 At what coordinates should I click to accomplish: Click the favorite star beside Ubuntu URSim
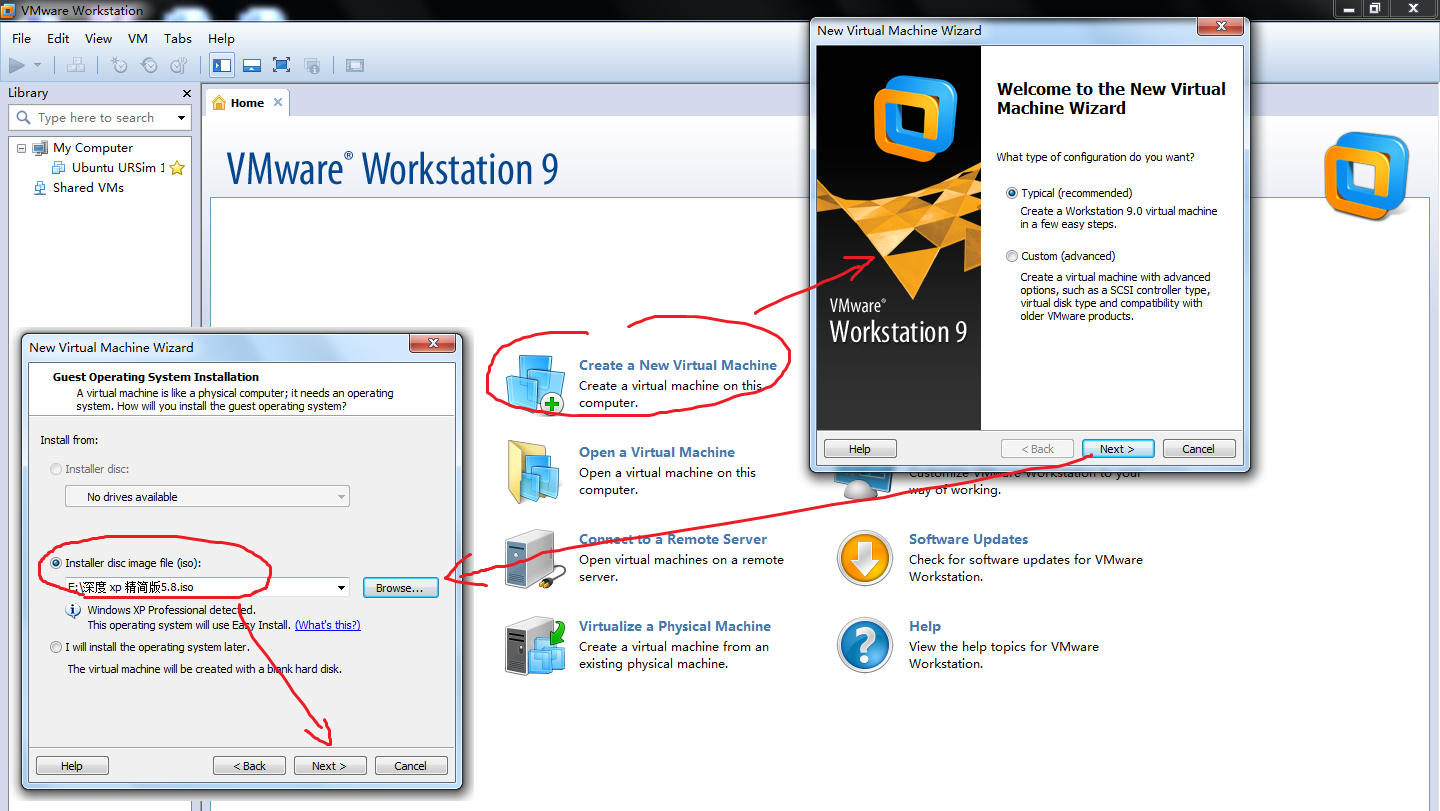pos(177,168)
